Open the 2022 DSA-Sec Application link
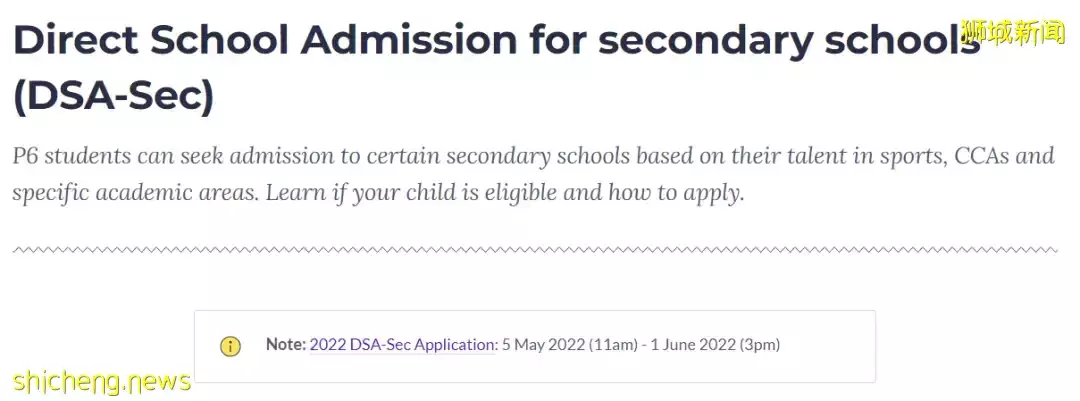Screen dimensions: 1080x401 point(403,345)
